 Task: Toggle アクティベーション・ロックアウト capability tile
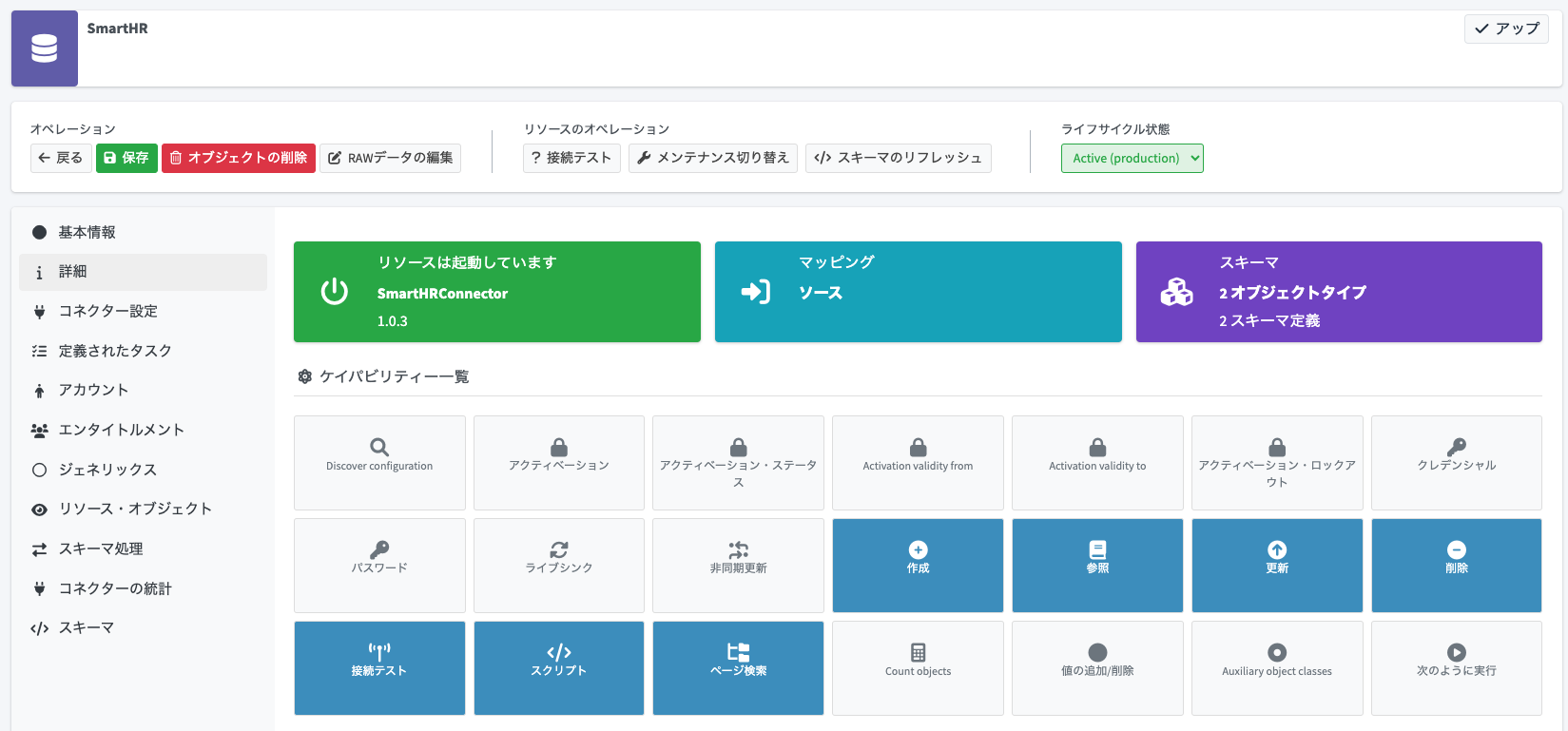[1277, 463]
